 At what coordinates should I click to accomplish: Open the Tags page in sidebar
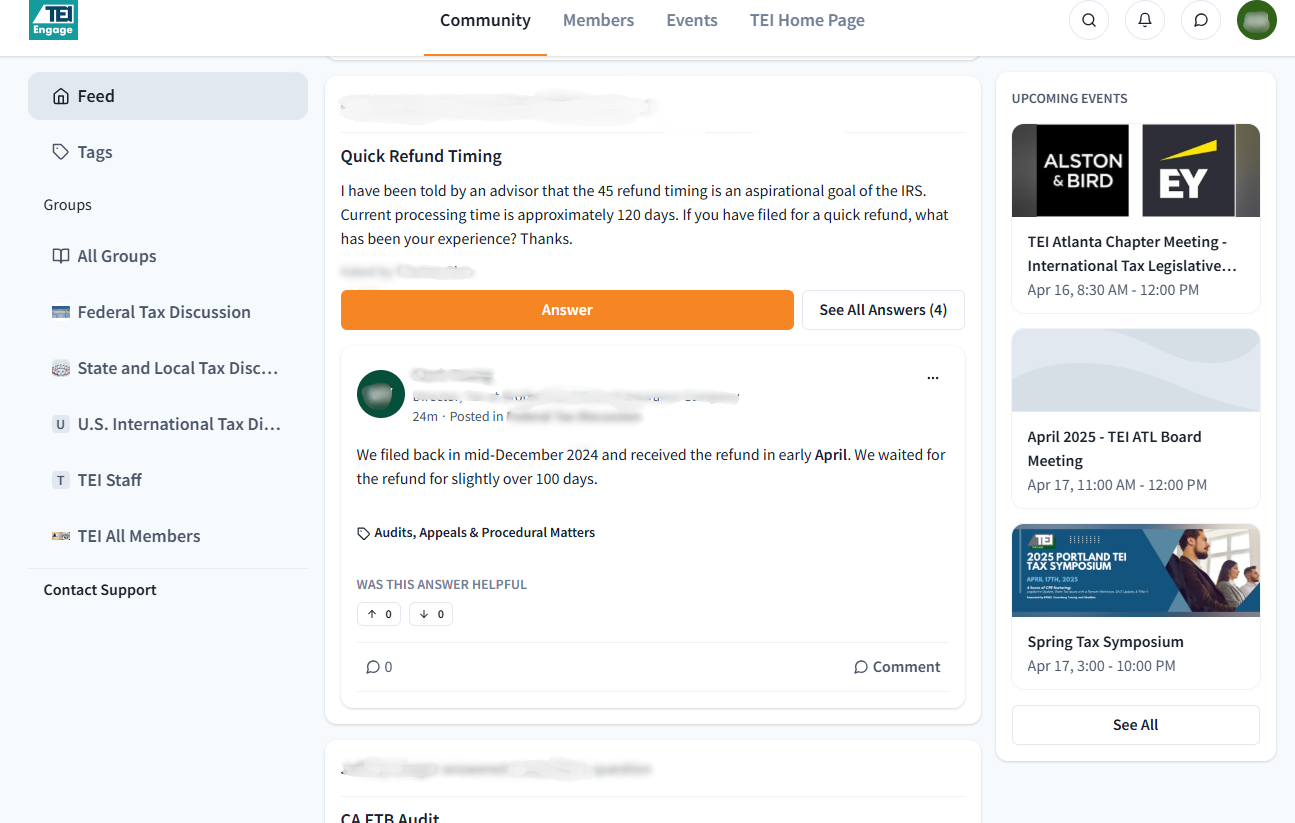point(95,152)
